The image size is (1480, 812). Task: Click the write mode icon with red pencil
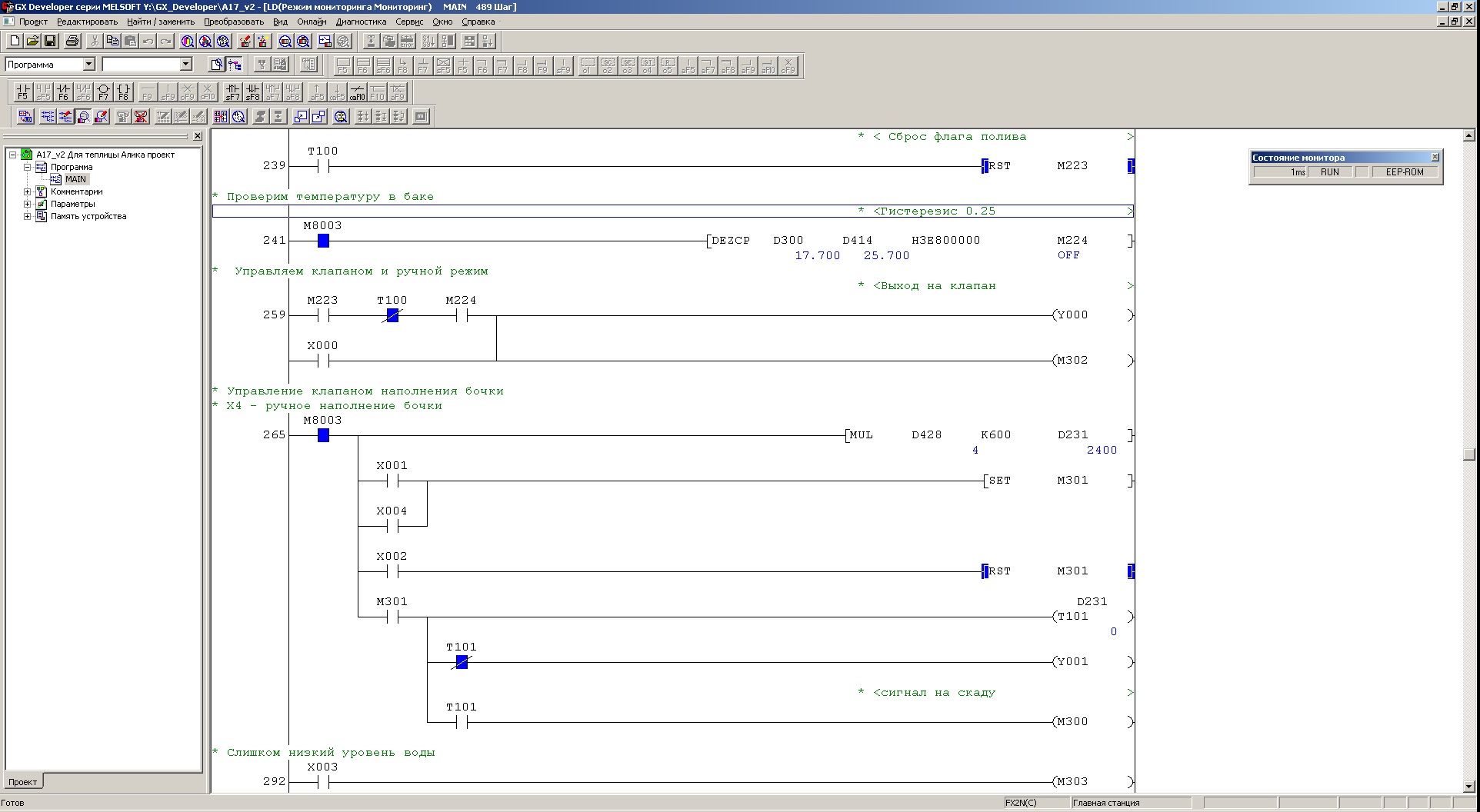tap(65, 116)
